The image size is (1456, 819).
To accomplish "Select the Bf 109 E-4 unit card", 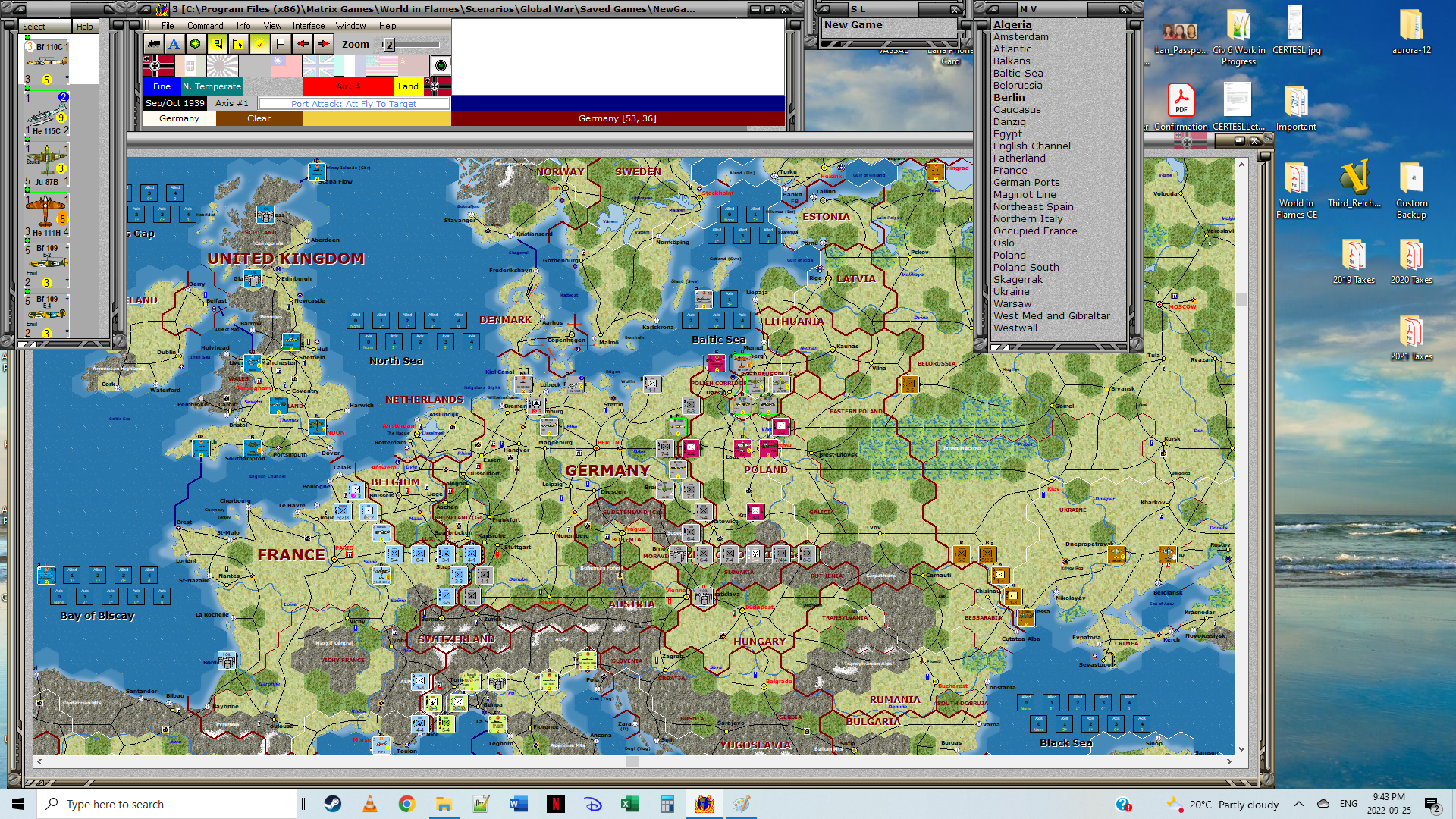I will pyautogui.click(x=47, y=316).
